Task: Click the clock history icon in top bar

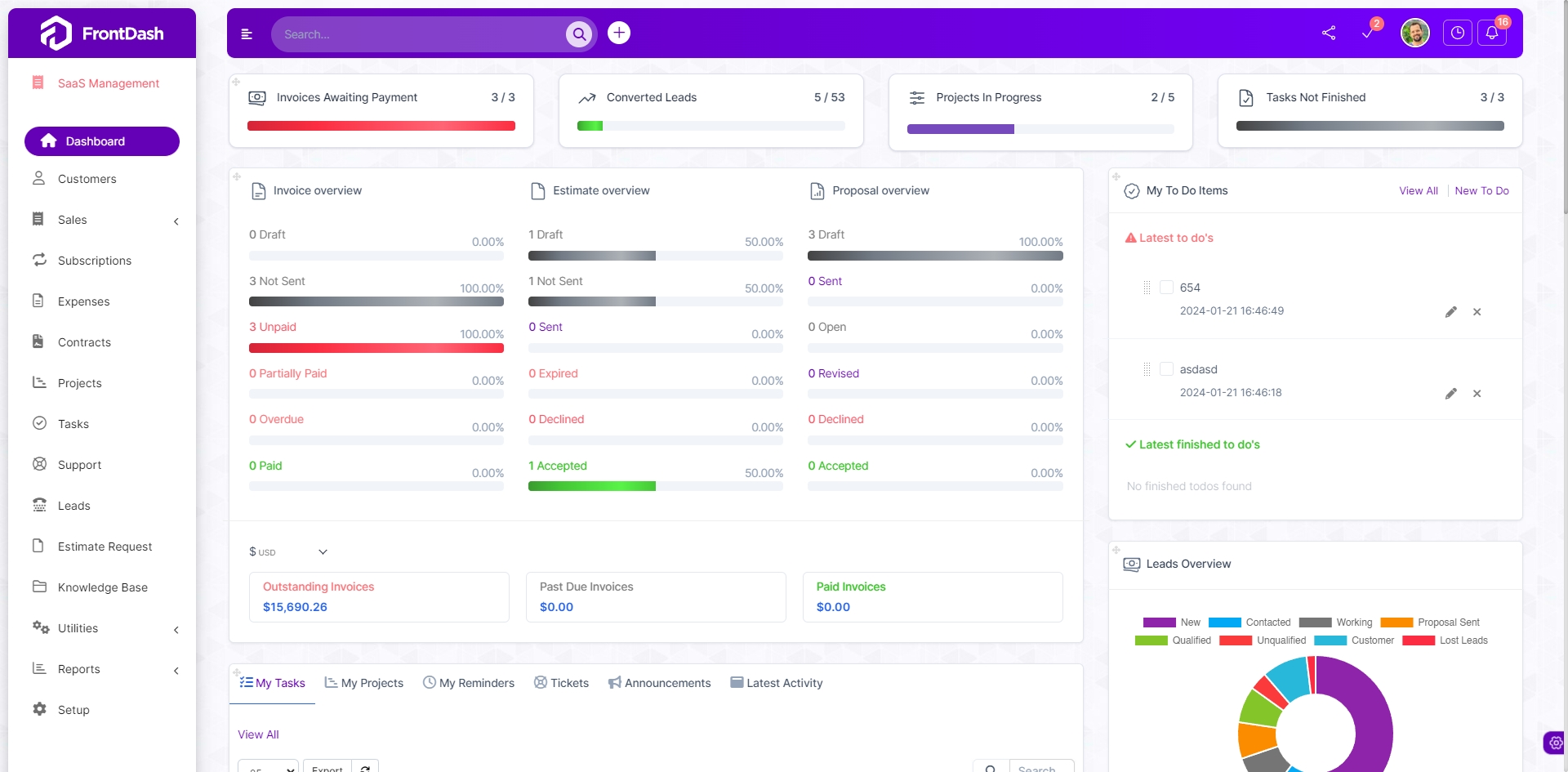Action: [x=1458, y=33]
